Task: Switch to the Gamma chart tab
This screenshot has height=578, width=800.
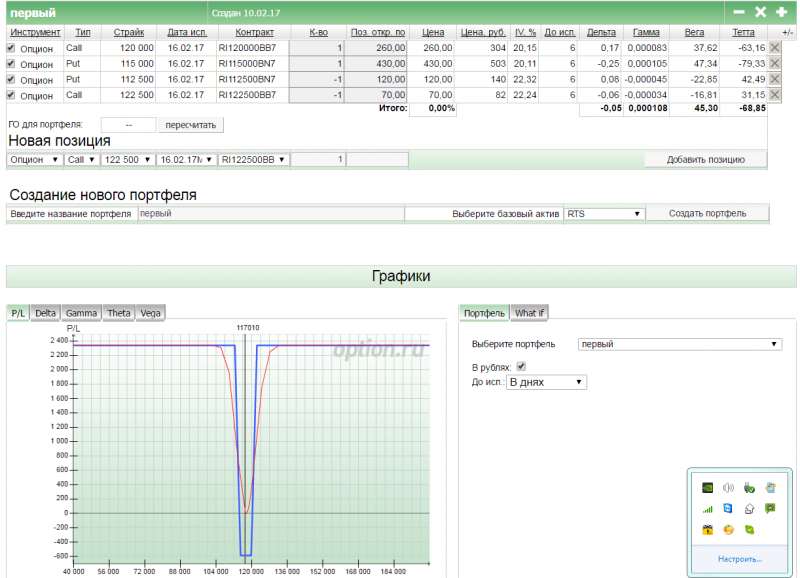Action: pyautogui.click(x=81, y=313)
